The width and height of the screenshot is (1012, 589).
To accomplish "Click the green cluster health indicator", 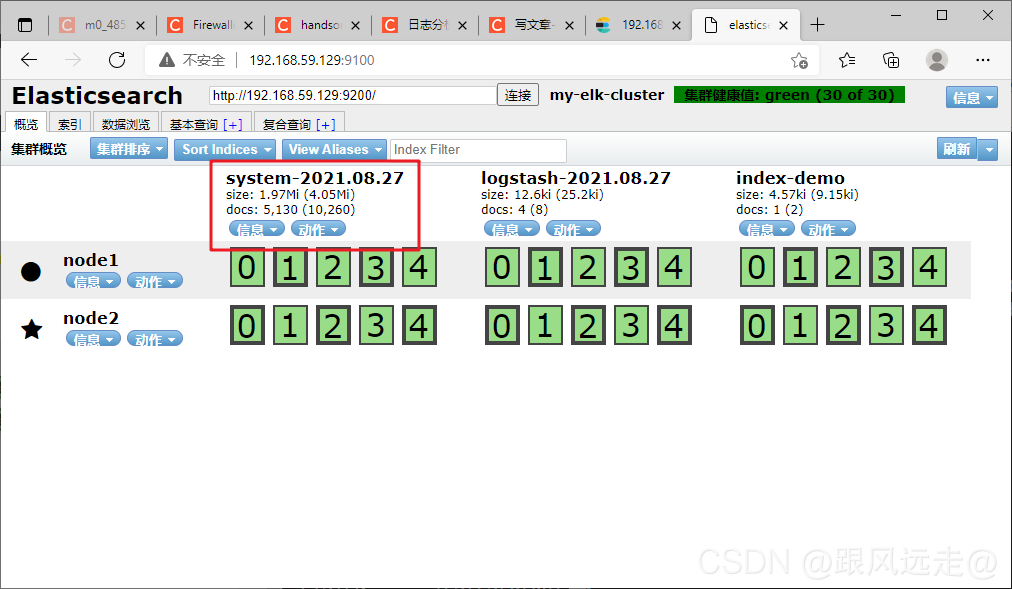I will pyautogui.click(x=789, y=95).
